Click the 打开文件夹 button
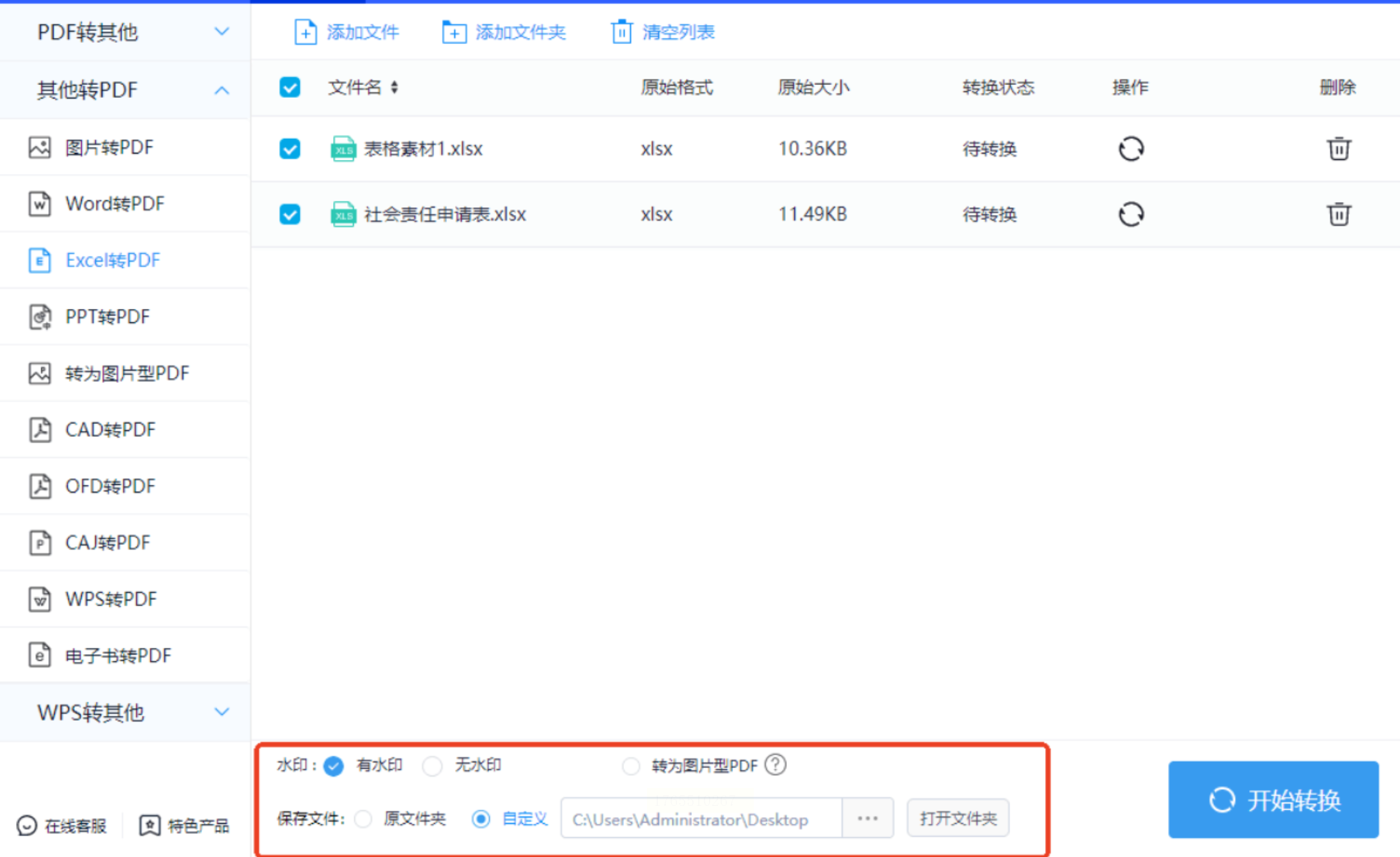Image resolution: width=1400 pixels, height=857 pixels. [x=957, y=819]
